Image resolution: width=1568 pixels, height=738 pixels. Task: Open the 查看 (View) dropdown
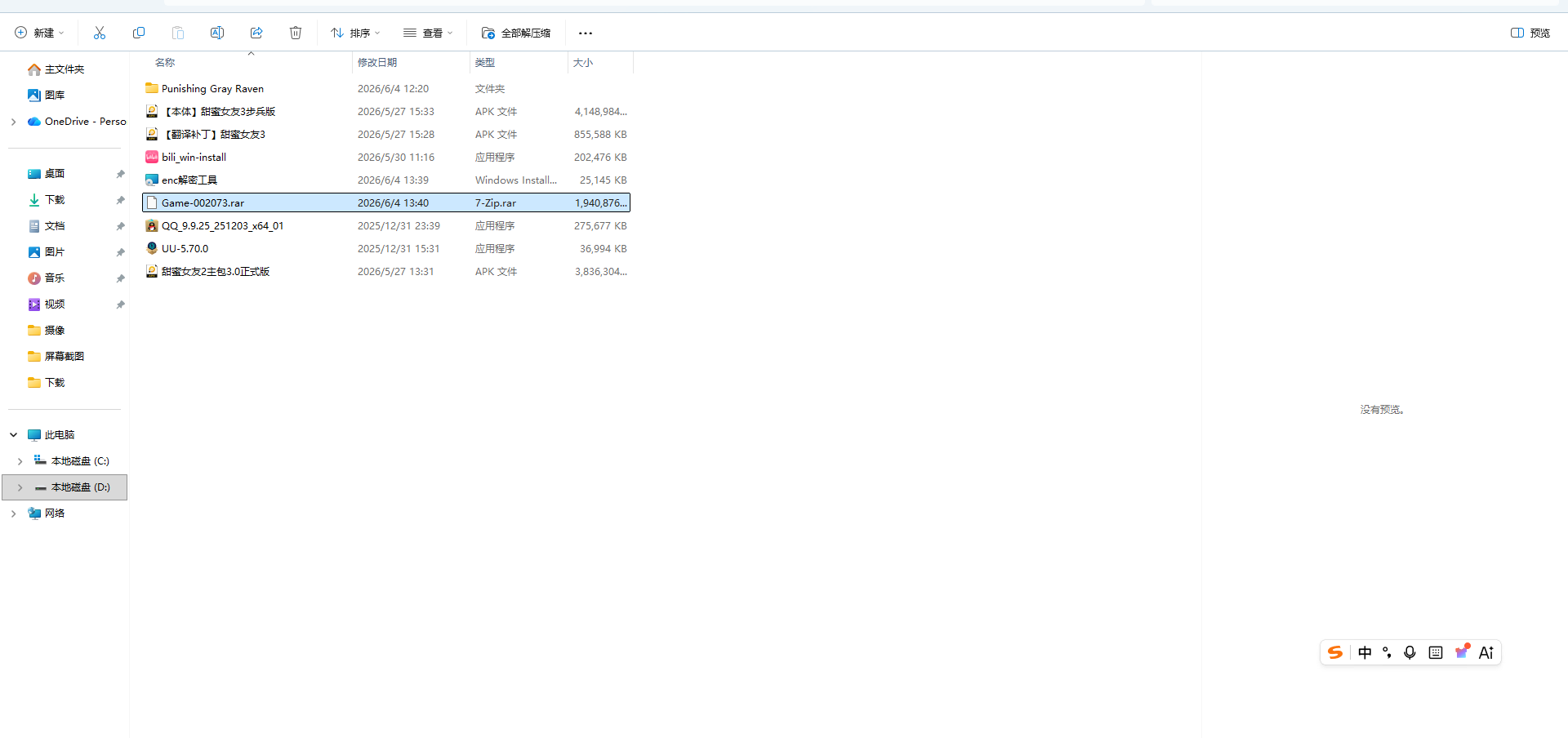click(x=428, y=33)
